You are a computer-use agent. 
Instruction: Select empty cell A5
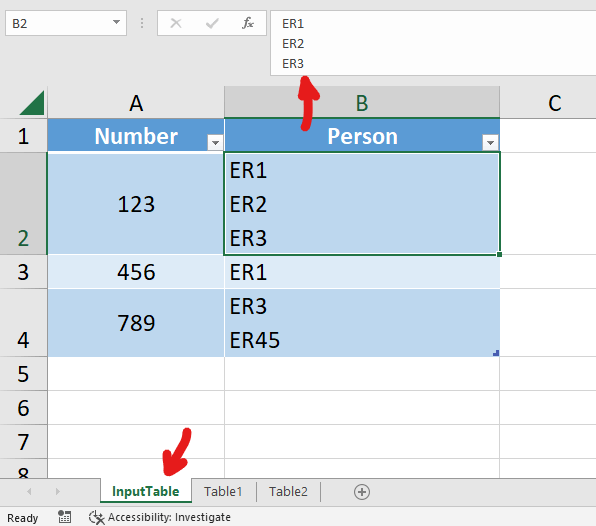(136, 374)
